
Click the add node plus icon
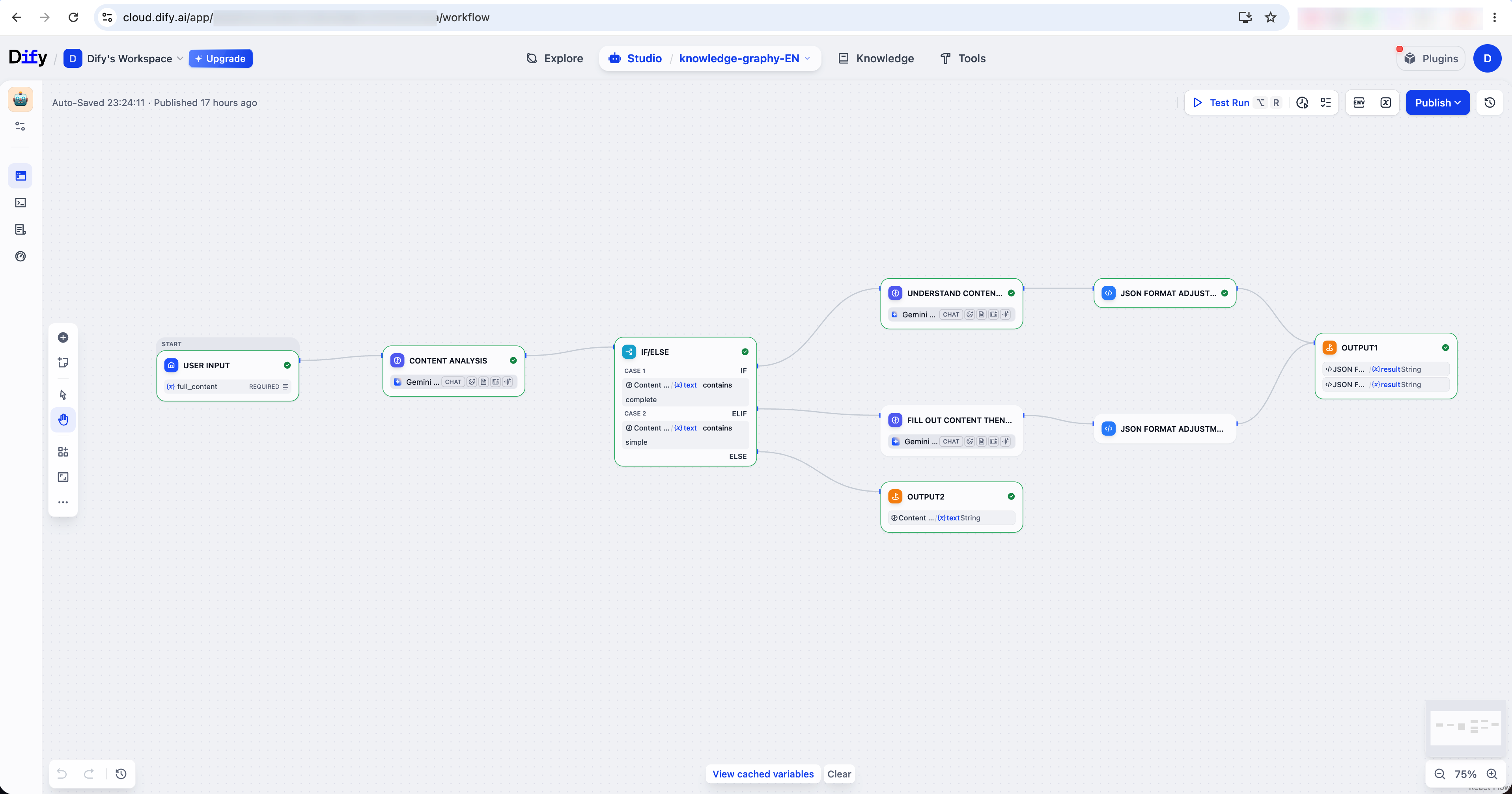coord(63,337)
